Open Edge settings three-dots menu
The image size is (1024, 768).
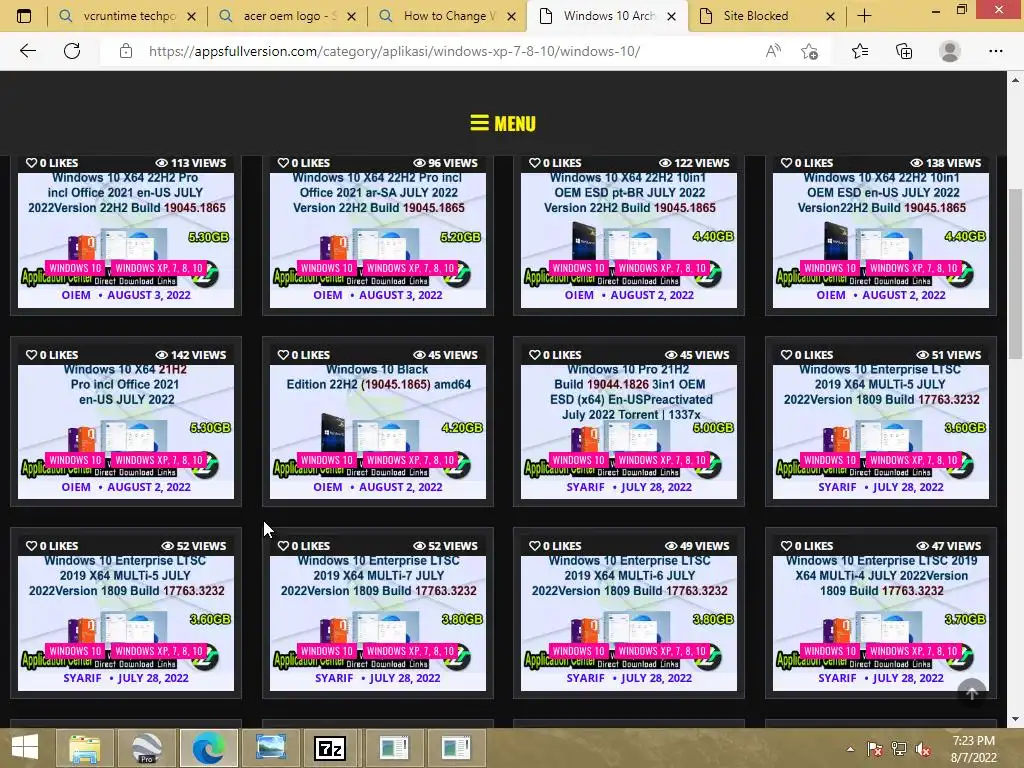(x=995, y=51)
